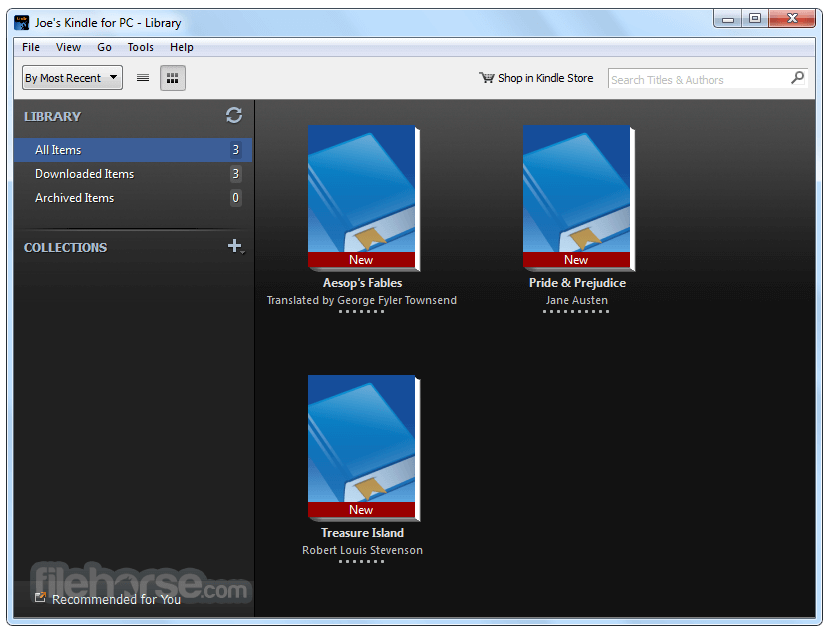Open the Help menu
The image size is (832, 634).
point(181,47)
